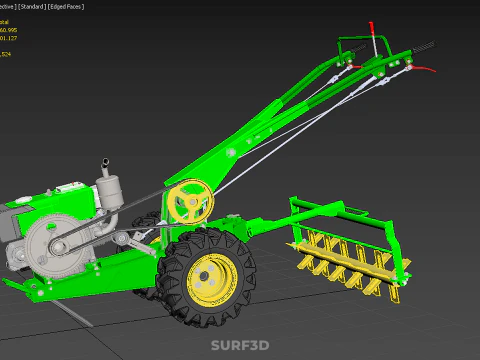Open the [Standard] viewport shading menu
The image size is (480, 360).
[32, 7]
